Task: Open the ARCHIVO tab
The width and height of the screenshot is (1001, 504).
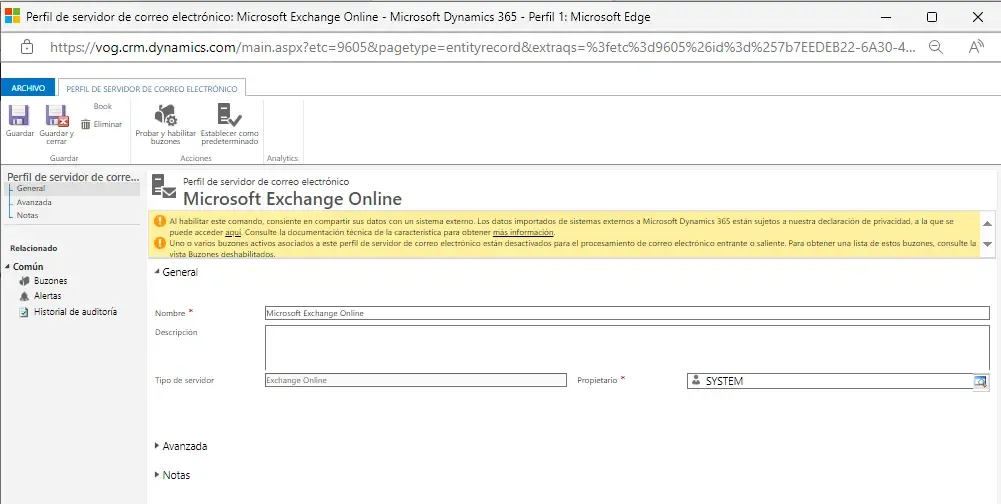Action: [x=28, y=88]
